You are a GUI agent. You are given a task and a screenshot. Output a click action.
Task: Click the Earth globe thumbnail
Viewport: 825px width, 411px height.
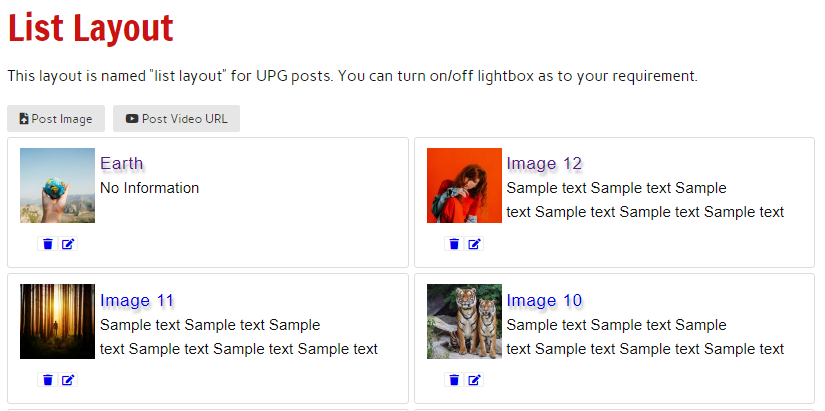click(57, 186)
